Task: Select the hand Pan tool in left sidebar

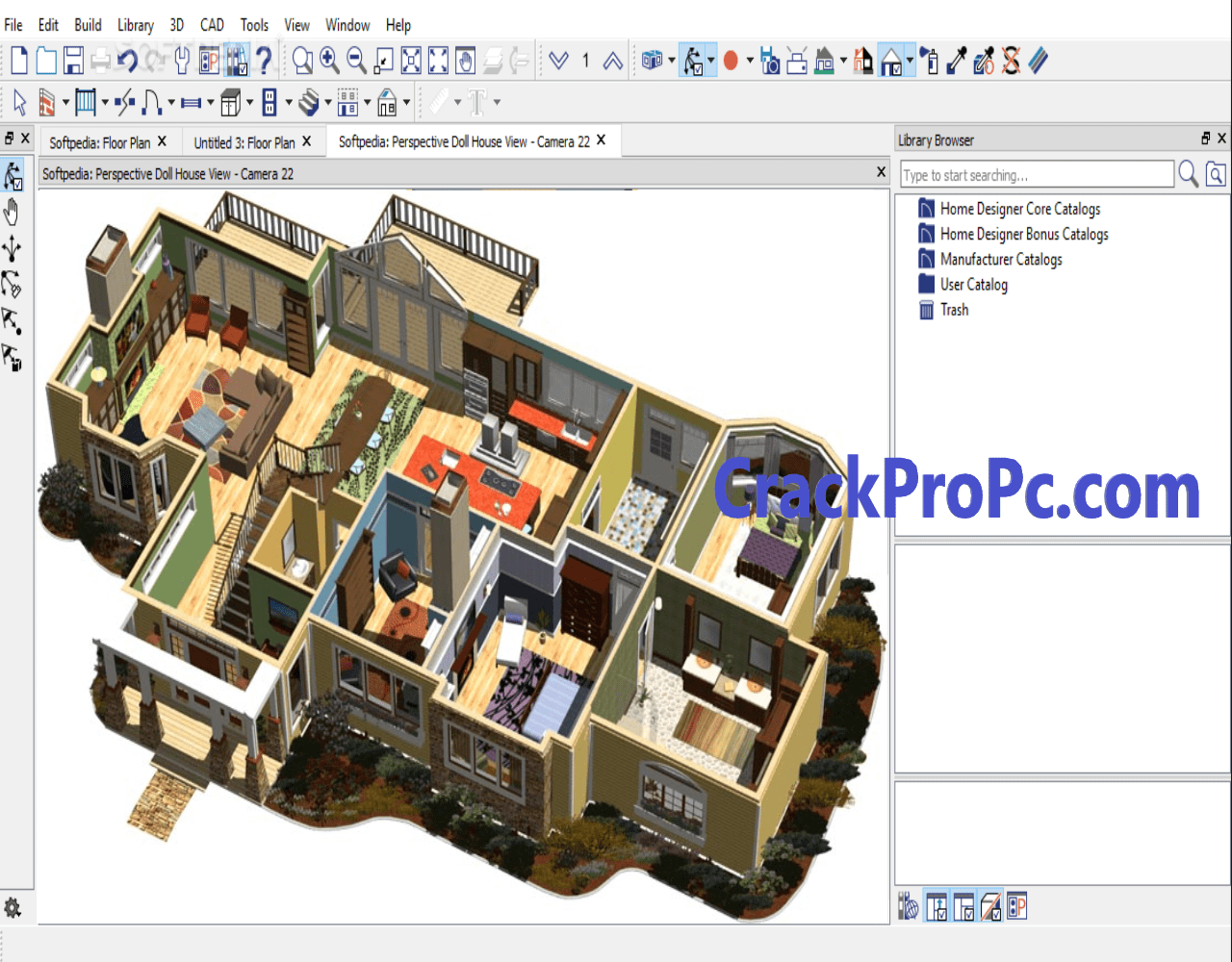Action: (13, 213)
